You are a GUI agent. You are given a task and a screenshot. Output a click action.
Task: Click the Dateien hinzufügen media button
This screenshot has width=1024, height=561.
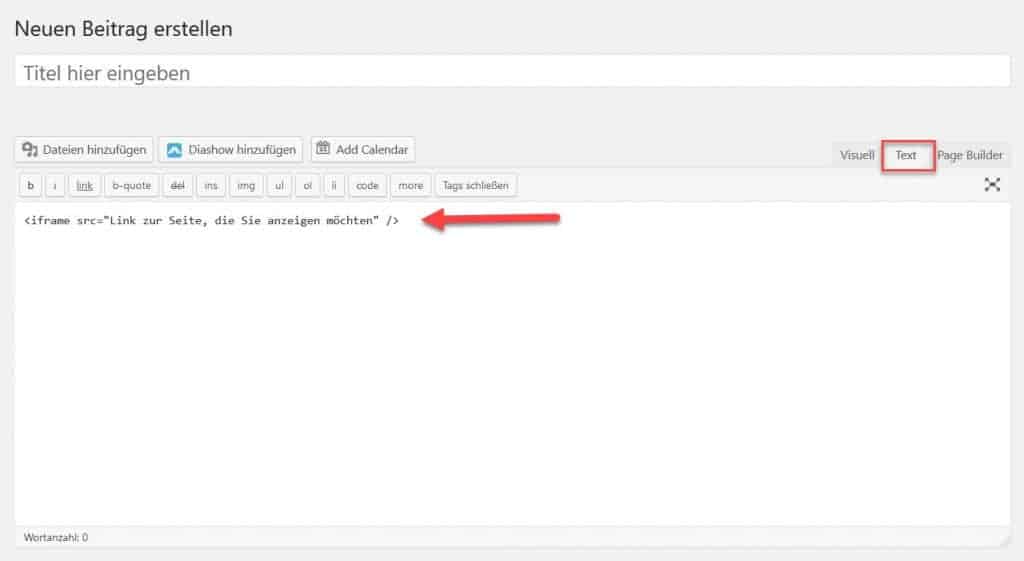point(83,150)
